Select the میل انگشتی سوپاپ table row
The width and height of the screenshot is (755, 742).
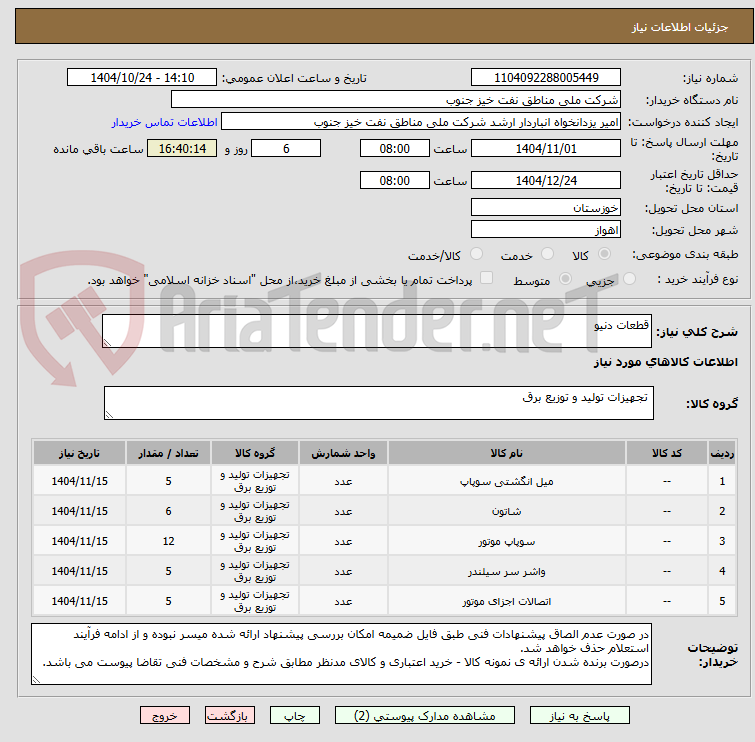[384, 481]
